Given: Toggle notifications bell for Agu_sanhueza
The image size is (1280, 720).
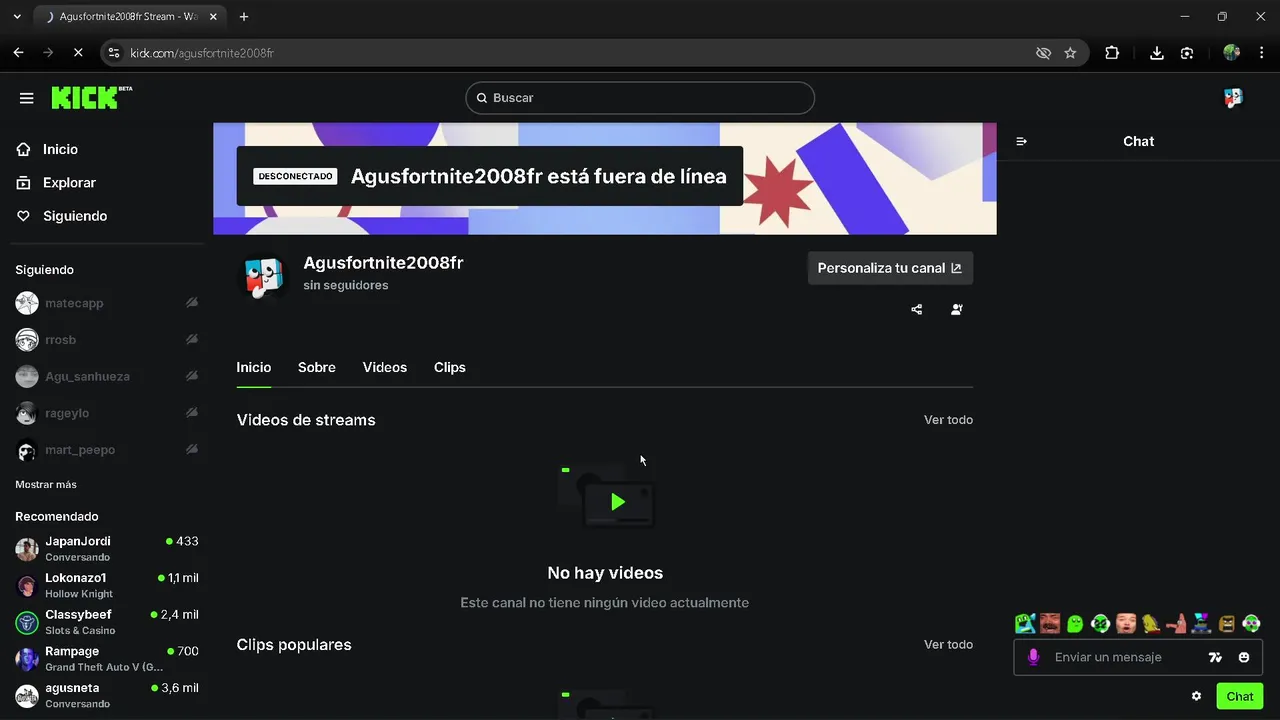Looking at the screenshot, I should click(x=191, y=376).
